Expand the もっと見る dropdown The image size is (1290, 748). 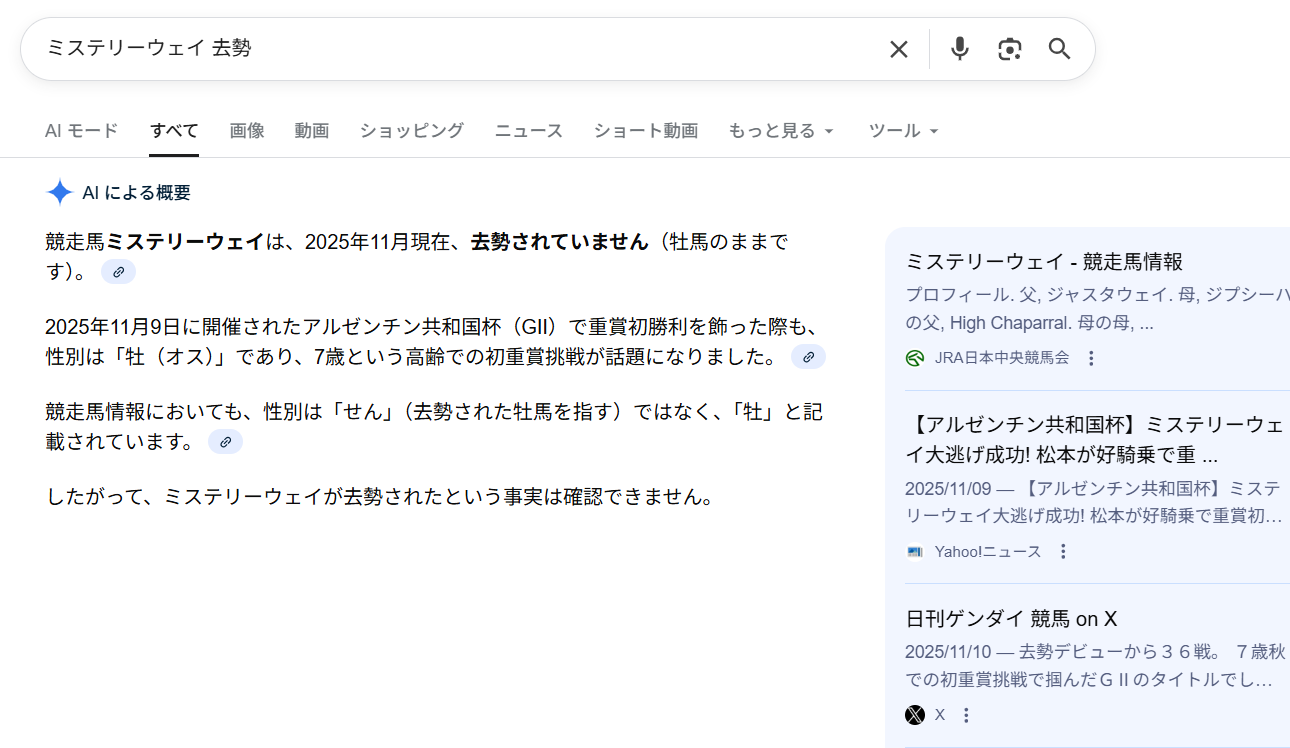pyautogui.click(x=780, y=131)
